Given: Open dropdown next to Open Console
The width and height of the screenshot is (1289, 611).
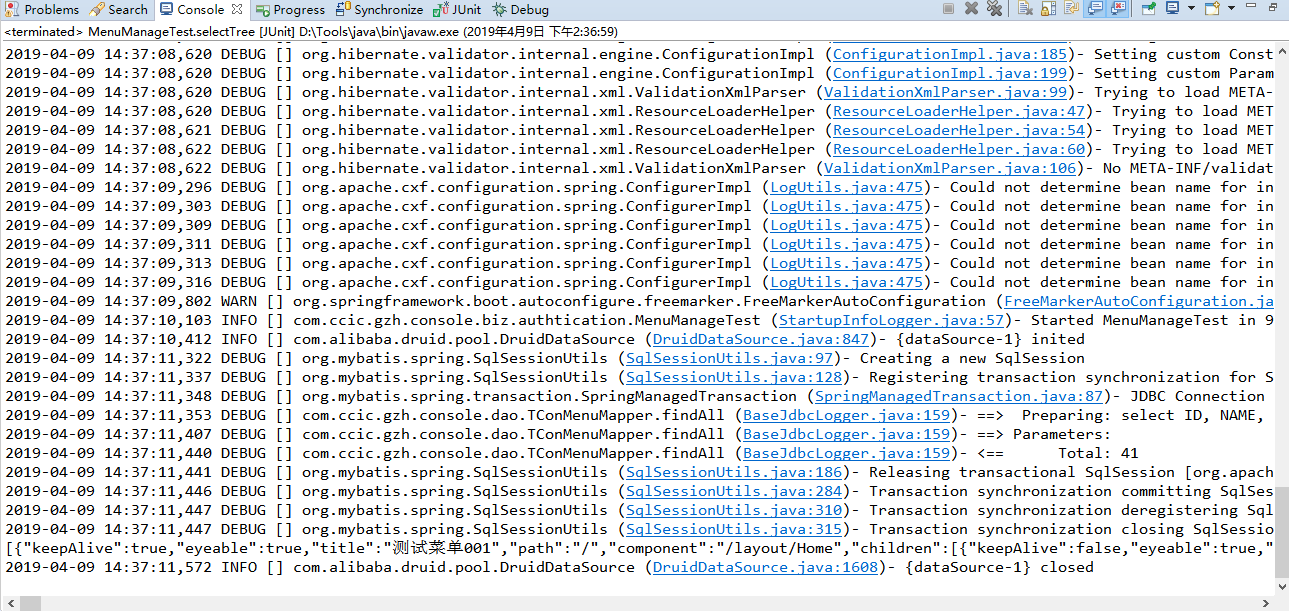Looking at the screenshot, I should pos(1231,9).
